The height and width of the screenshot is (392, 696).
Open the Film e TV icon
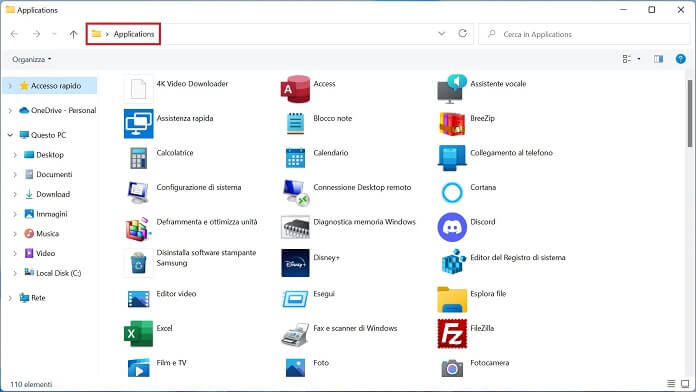138,368
